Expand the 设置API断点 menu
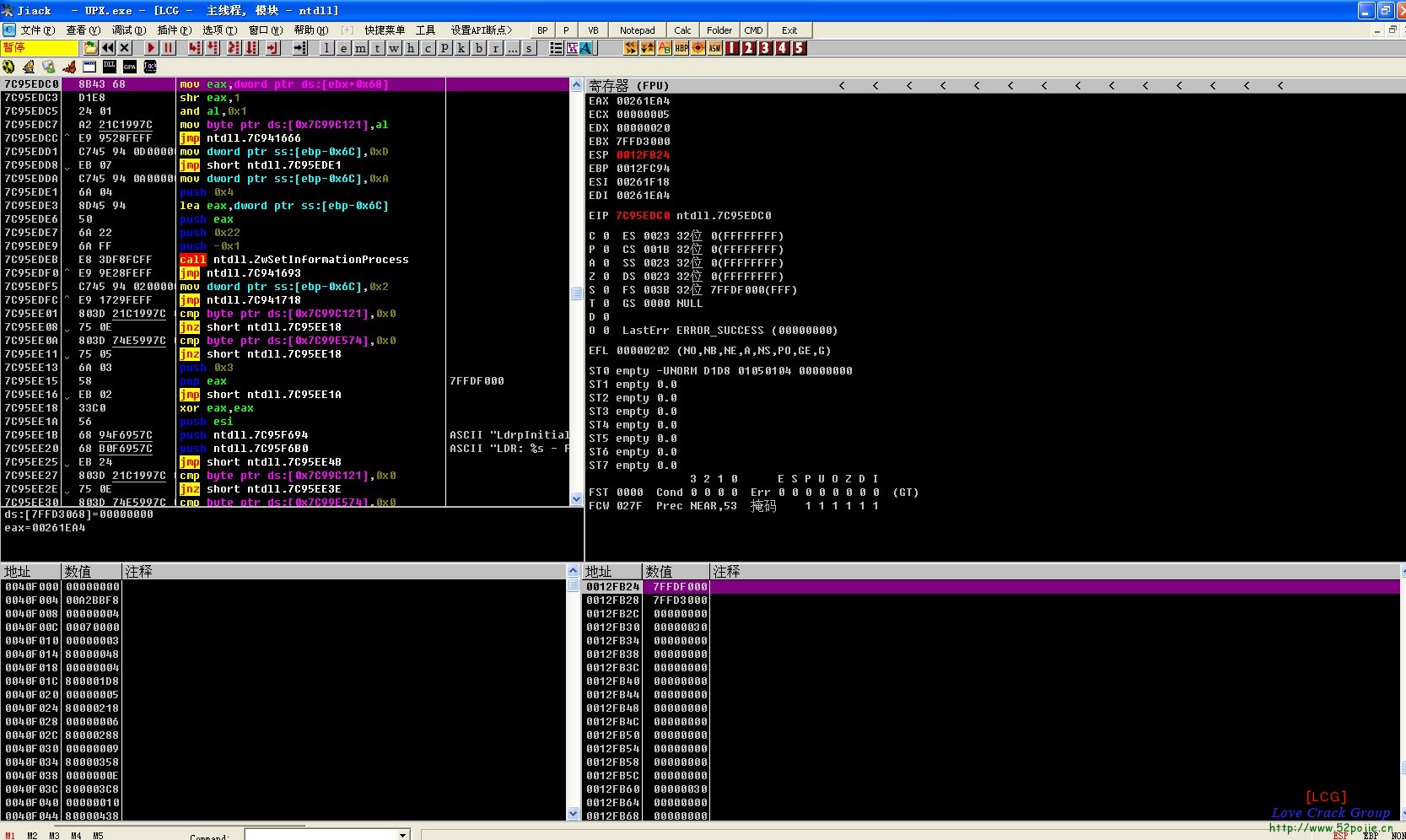Image resolution: width=1406 pixels, height=840 pixels. (482, 30)
